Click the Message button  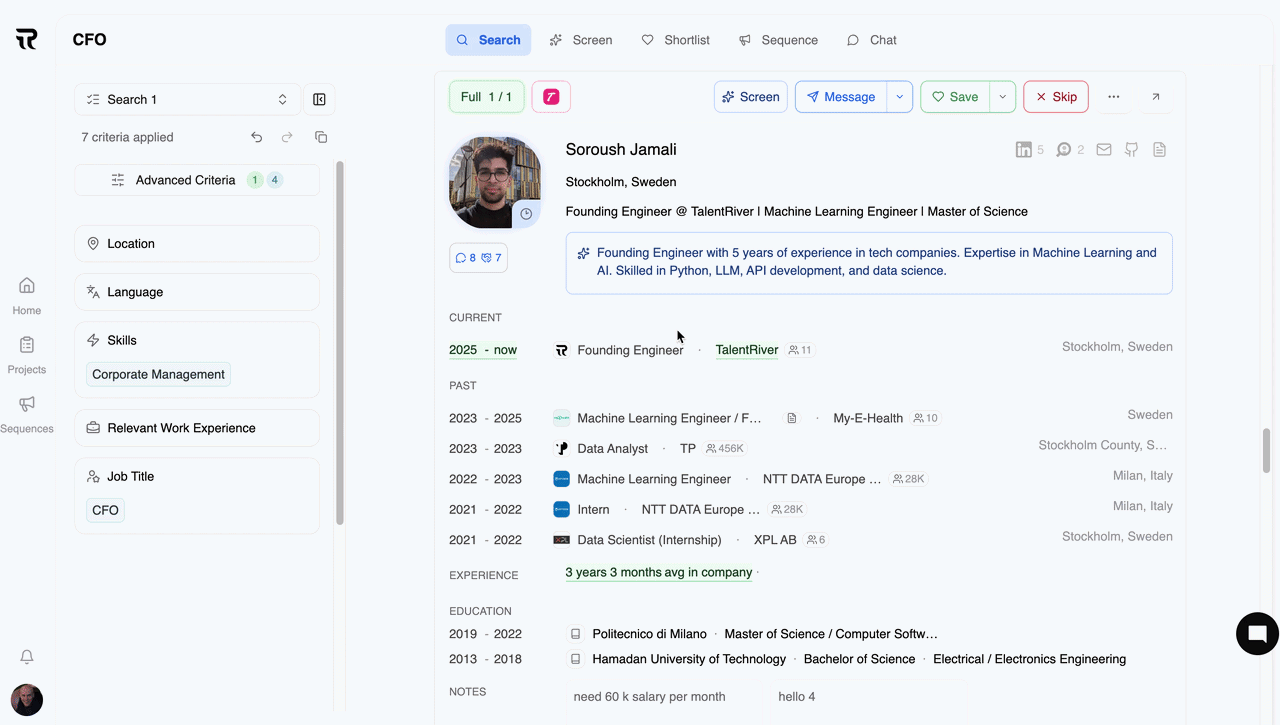click(x=841, y=97)
